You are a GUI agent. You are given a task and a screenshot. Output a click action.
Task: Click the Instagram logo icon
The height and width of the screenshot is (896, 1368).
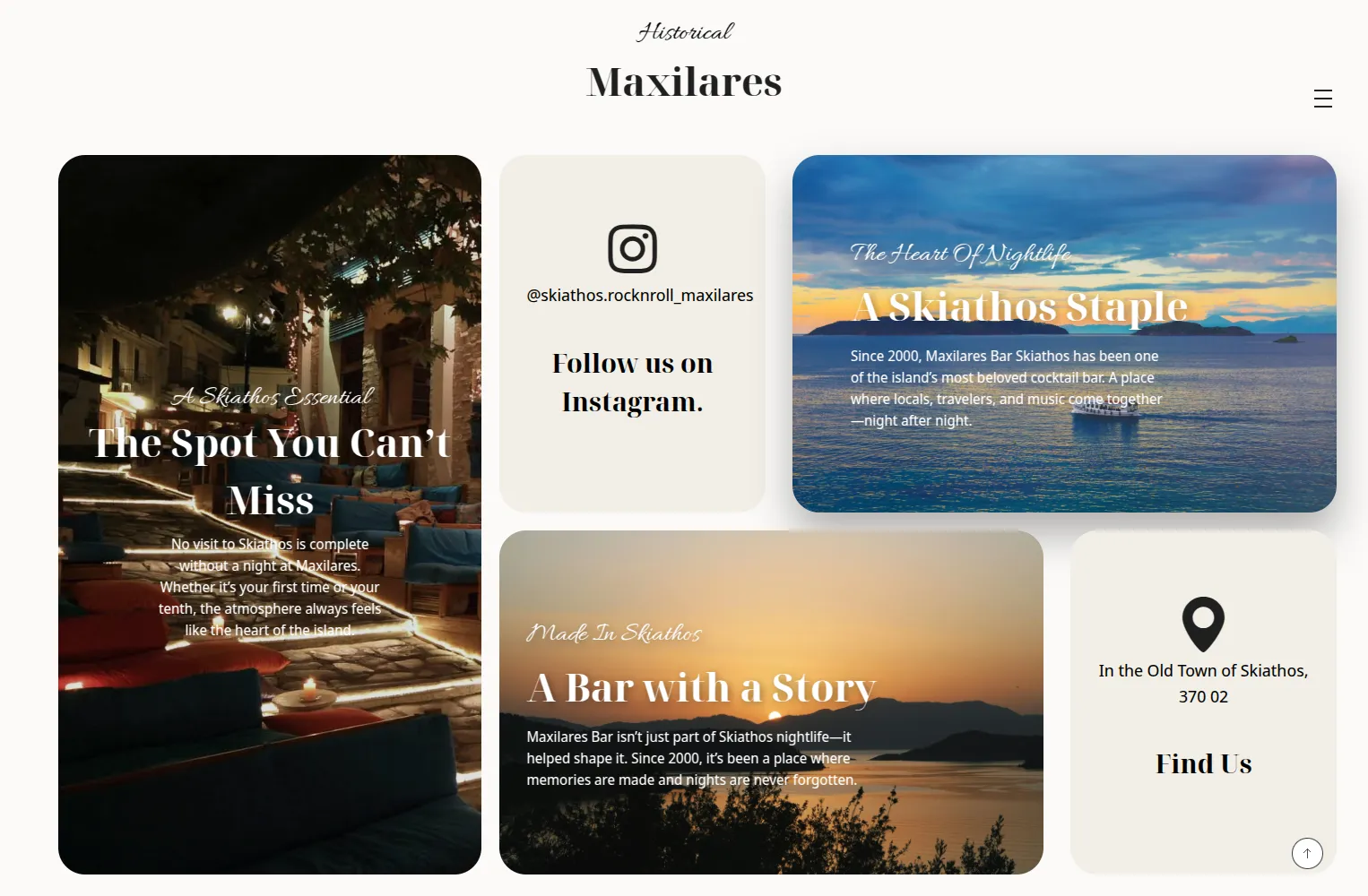click(632, 248)
